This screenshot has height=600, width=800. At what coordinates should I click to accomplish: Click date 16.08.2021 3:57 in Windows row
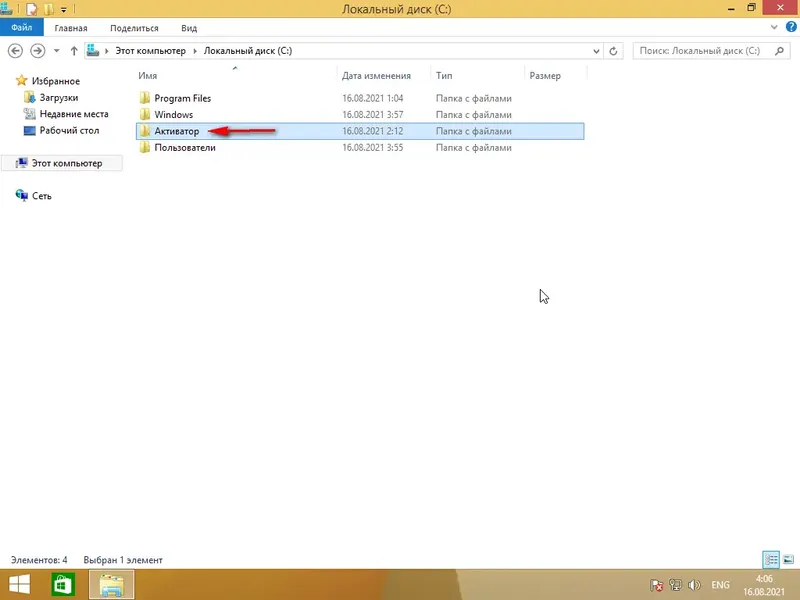click(x=372, y=114)
